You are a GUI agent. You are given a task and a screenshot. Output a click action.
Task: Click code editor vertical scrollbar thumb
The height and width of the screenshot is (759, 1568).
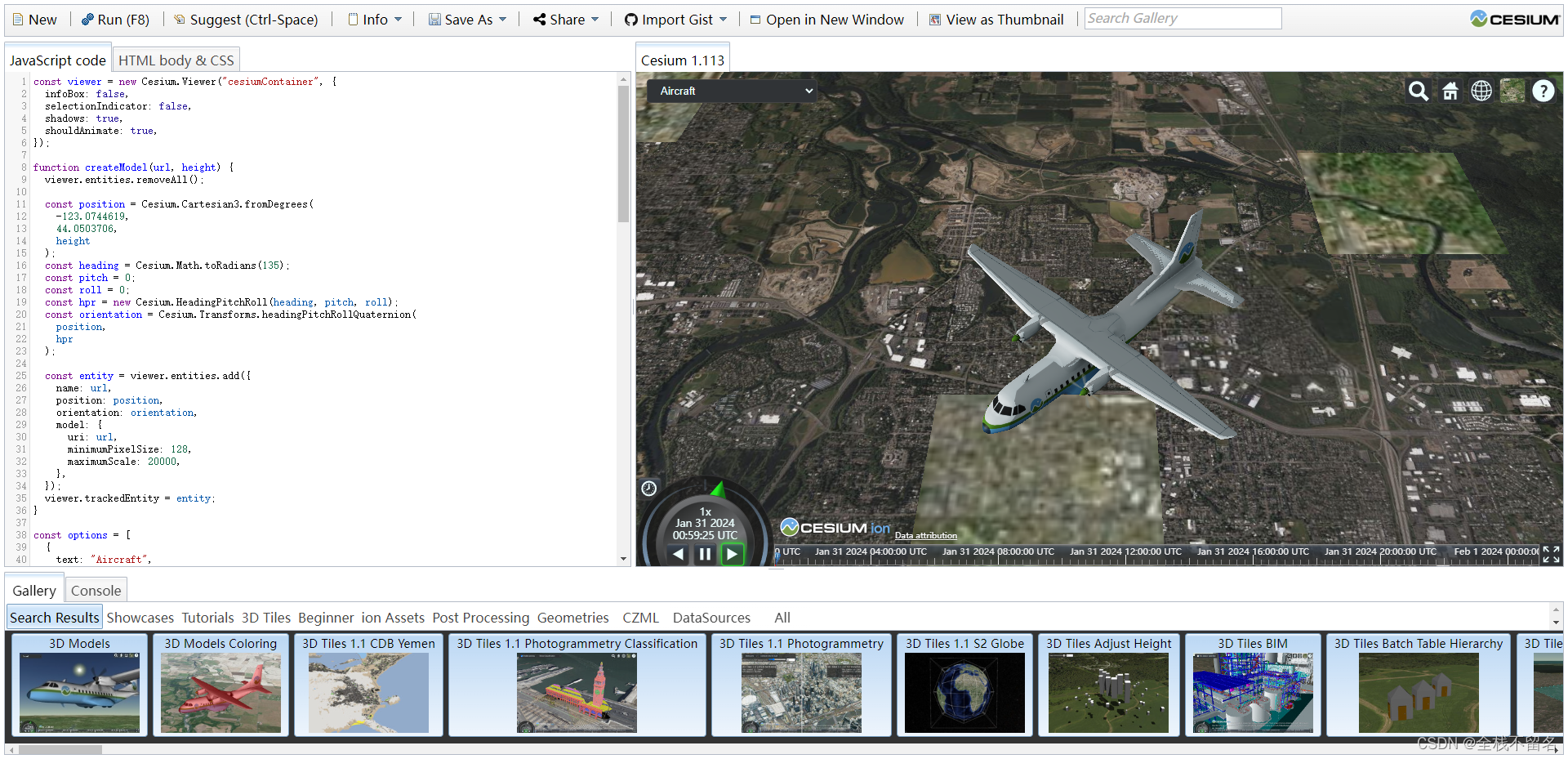pos(624,154)
